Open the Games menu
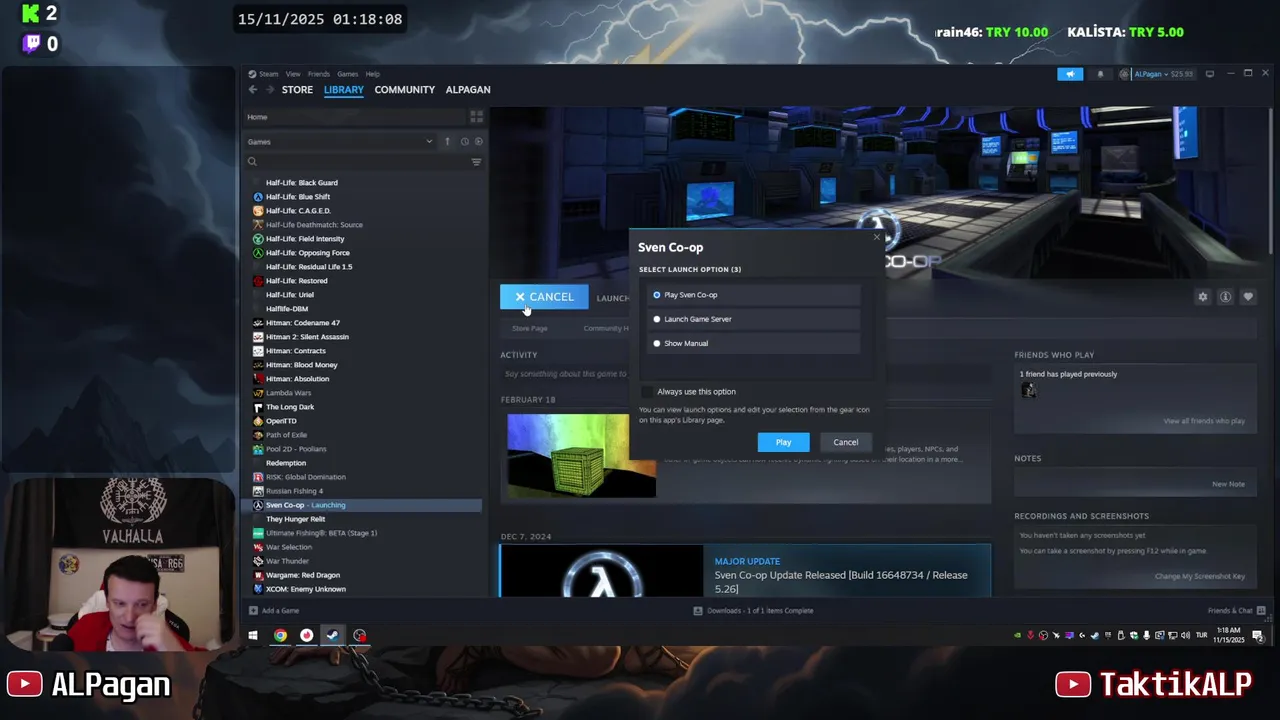This screenshot has height=720, width=1280. coord(347,74)
